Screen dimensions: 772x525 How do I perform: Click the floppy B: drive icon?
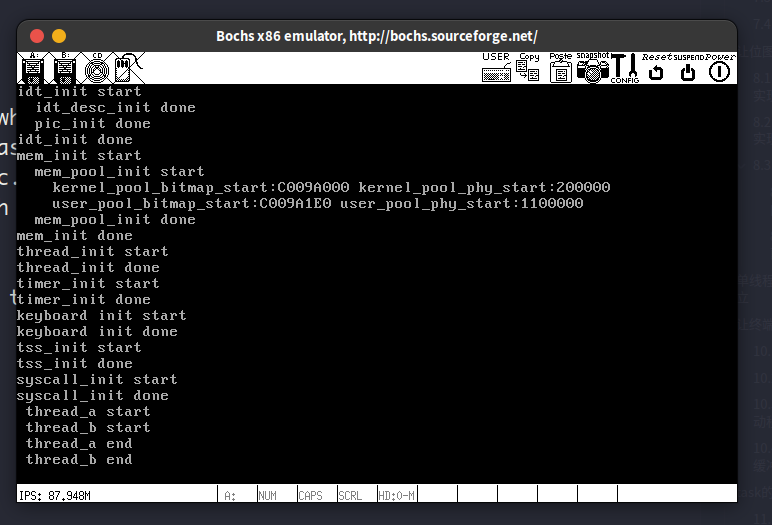(65, 68)
